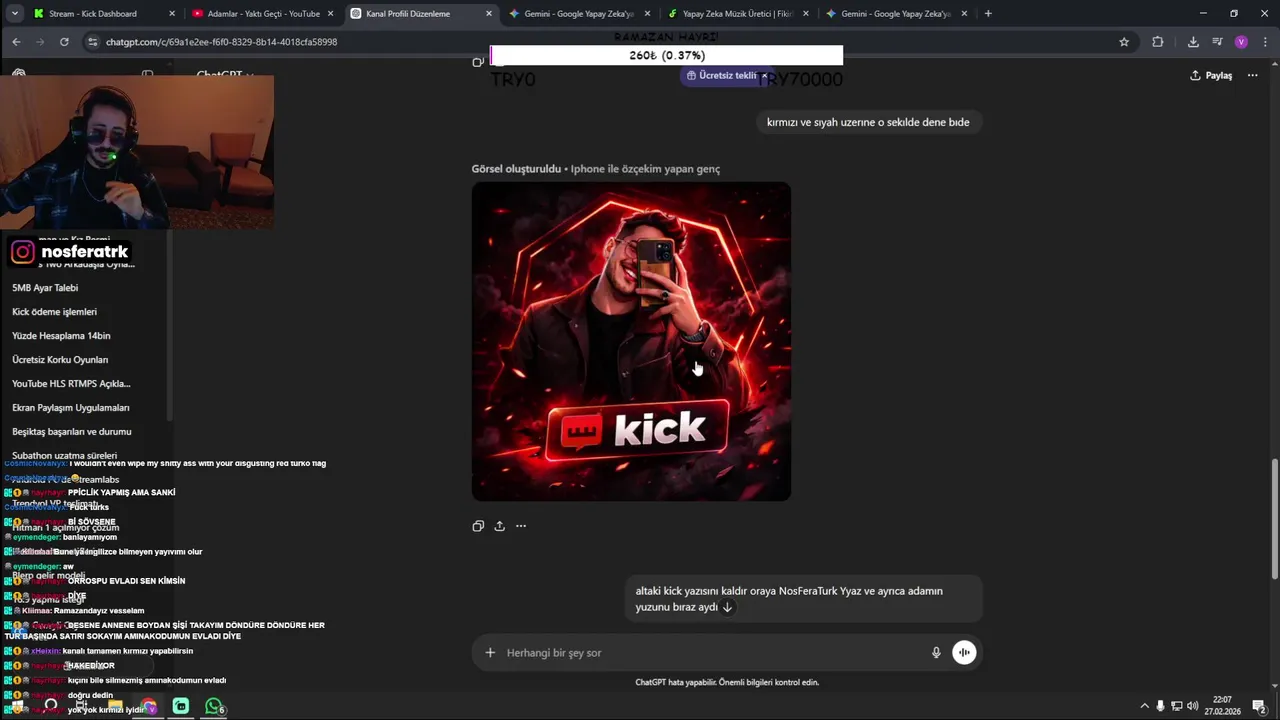Start dictation with the microphone icon
The image size is (1280, 720).
(936, 653)
